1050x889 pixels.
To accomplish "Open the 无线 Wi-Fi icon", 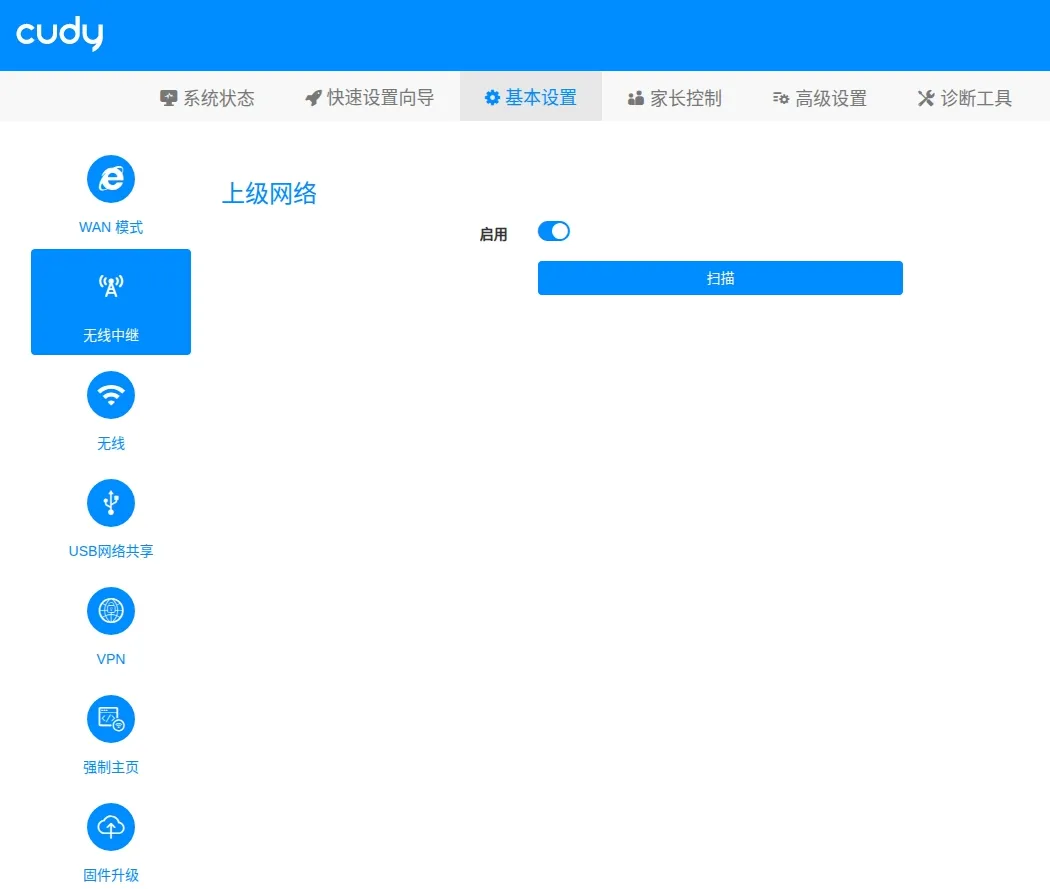I will (111, 395).
